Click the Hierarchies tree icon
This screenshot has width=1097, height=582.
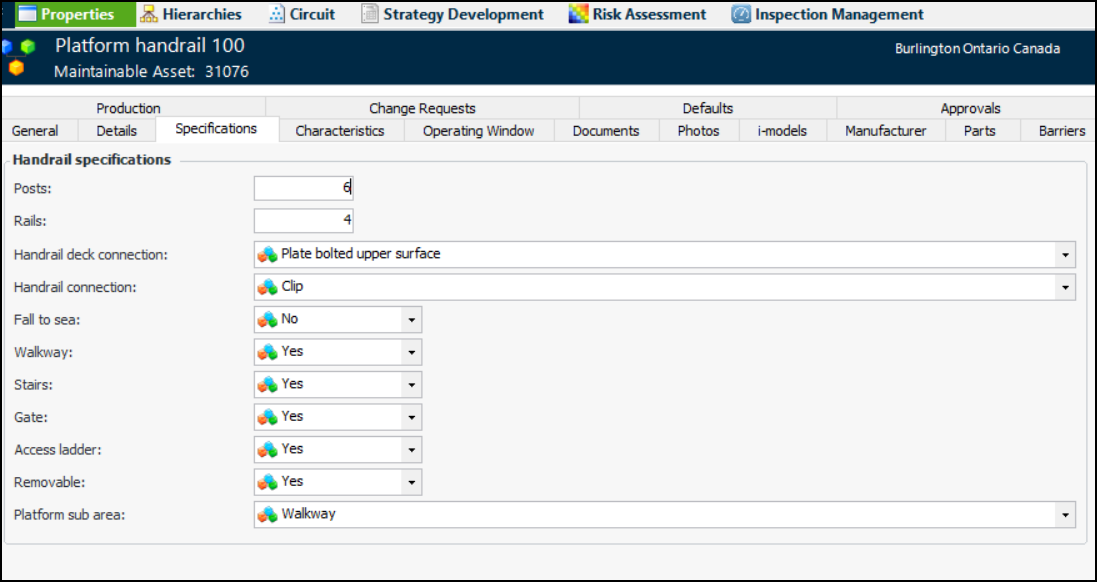point(149,14)
